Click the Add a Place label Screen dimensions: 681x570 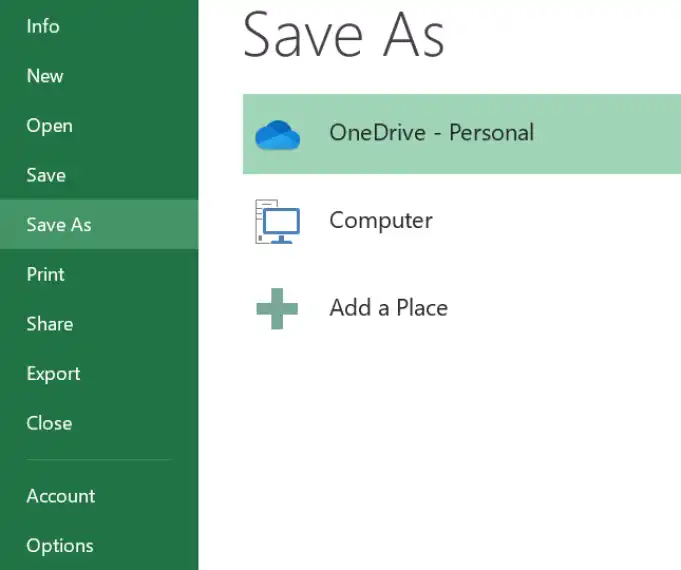point(389,308)
